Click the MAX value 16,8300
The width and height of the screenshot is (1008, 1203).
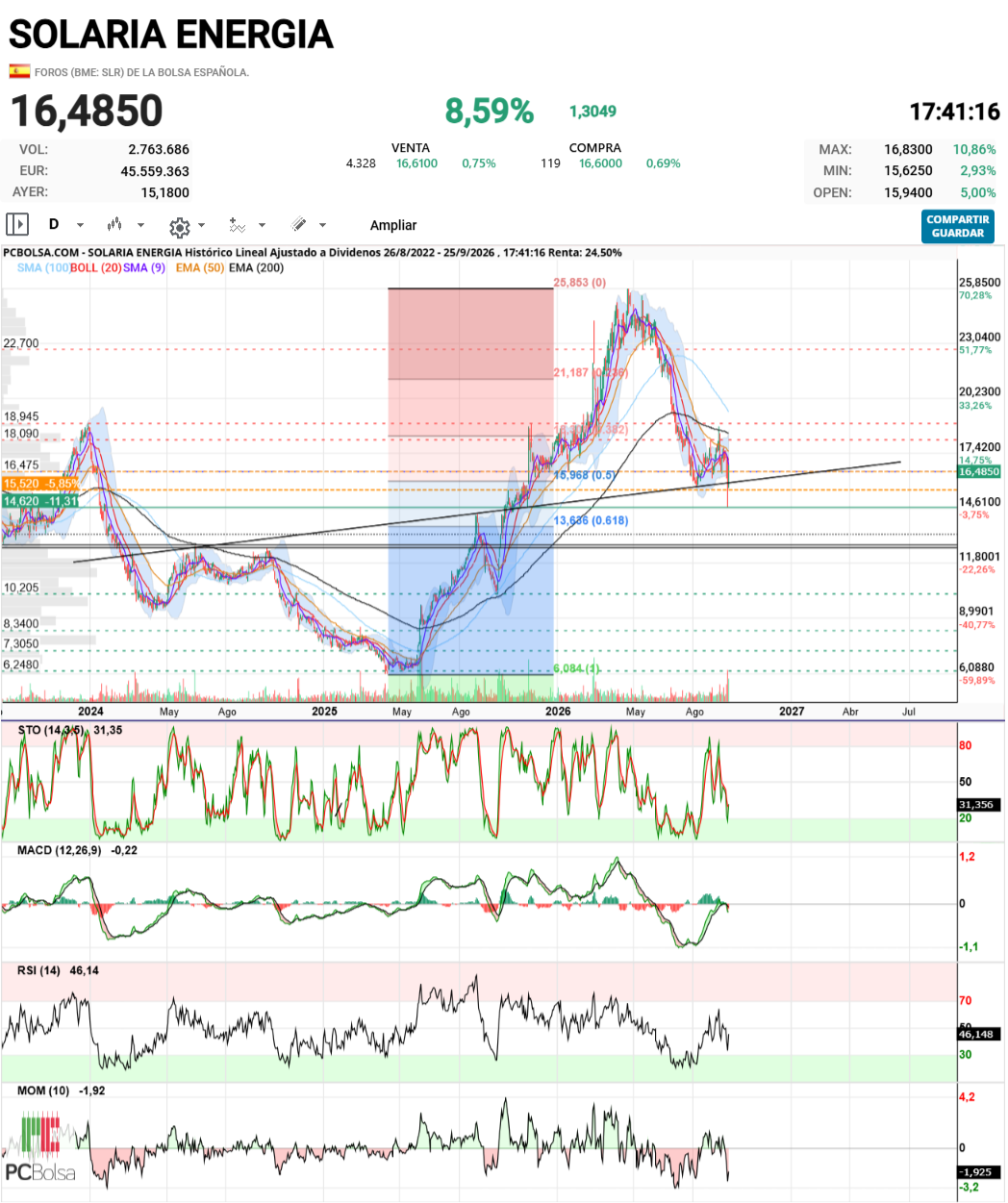[909, 149]
